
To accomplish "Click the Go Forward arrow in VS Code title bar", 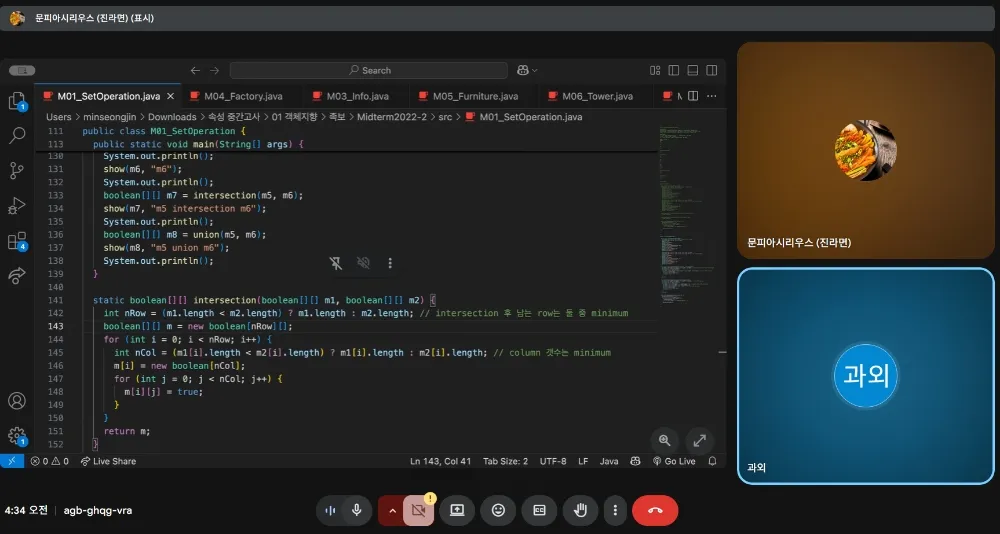I will (214, 70).
